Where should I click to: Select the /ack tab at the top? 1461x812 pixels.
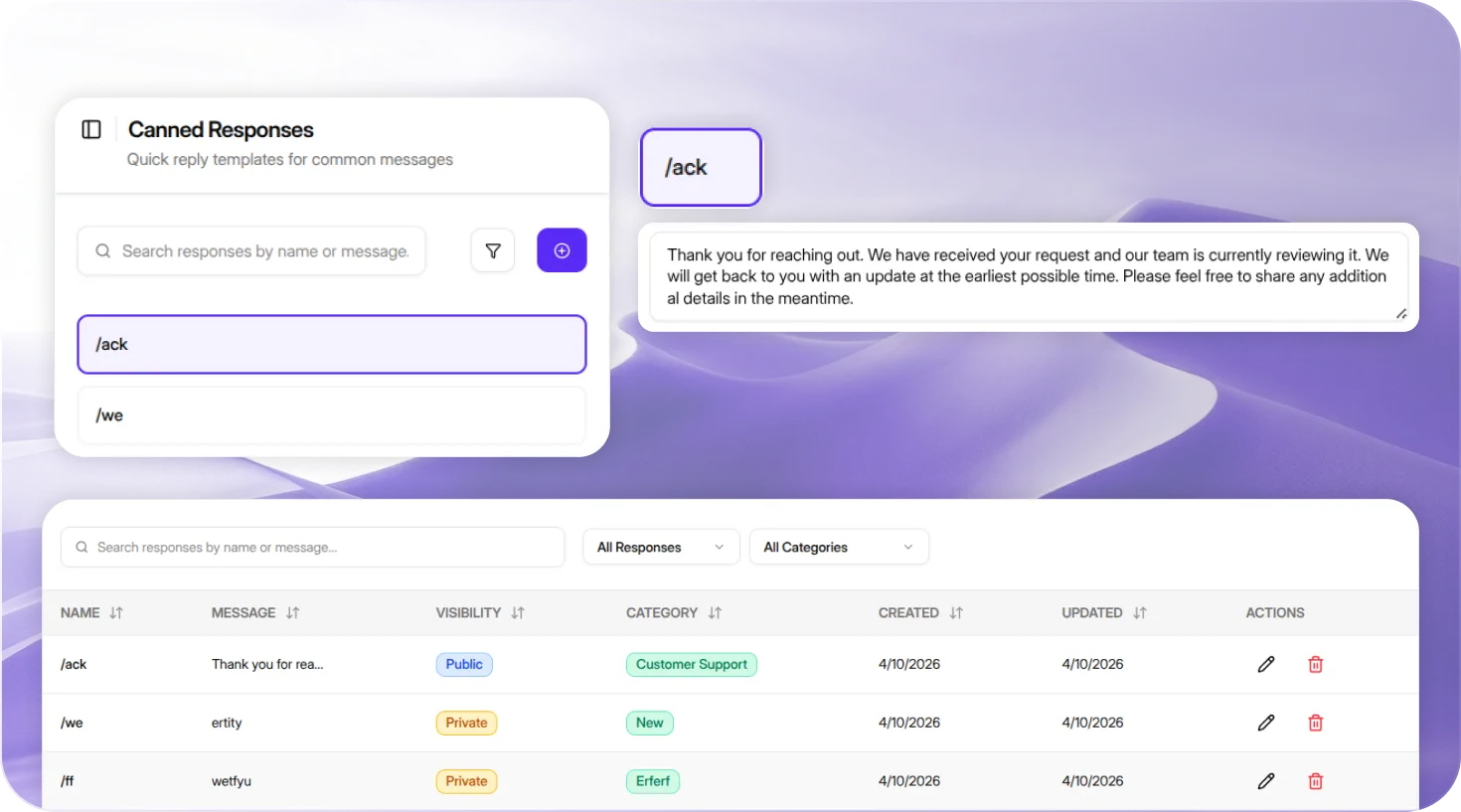[701, 167]
